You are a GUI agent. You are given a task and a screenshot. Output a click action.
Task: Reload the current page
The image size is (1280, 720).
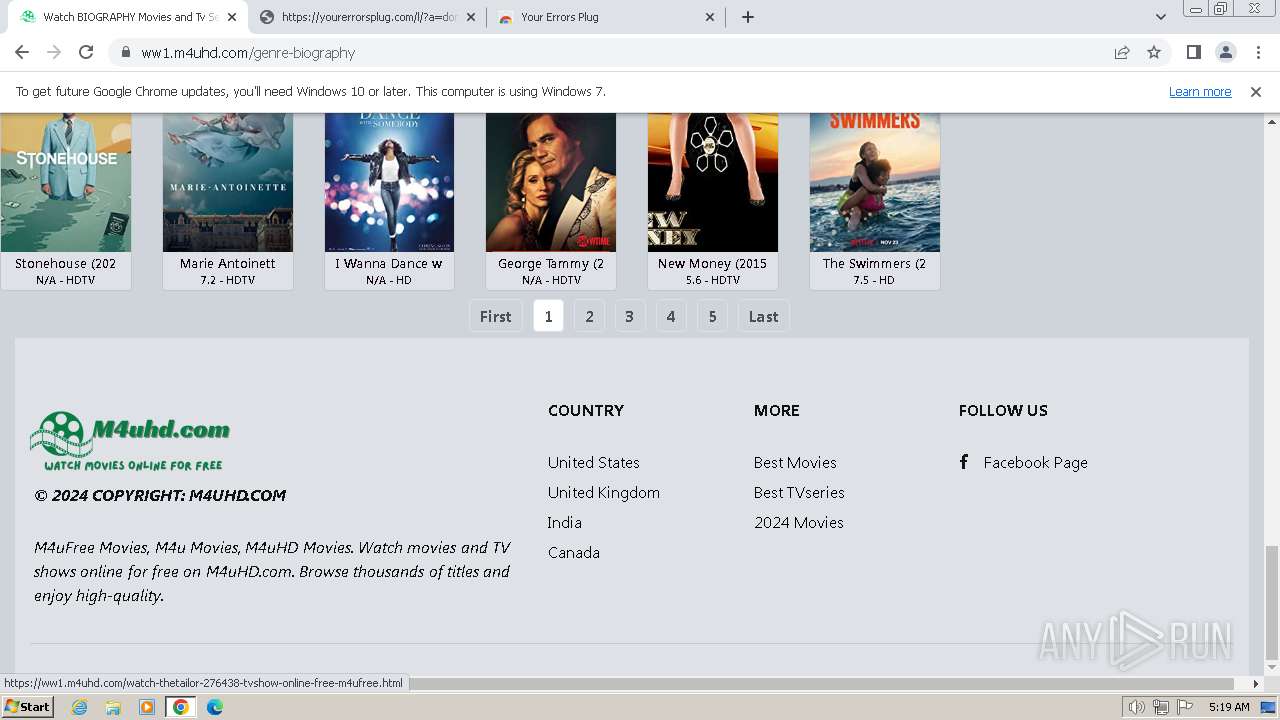coord(86,52)
